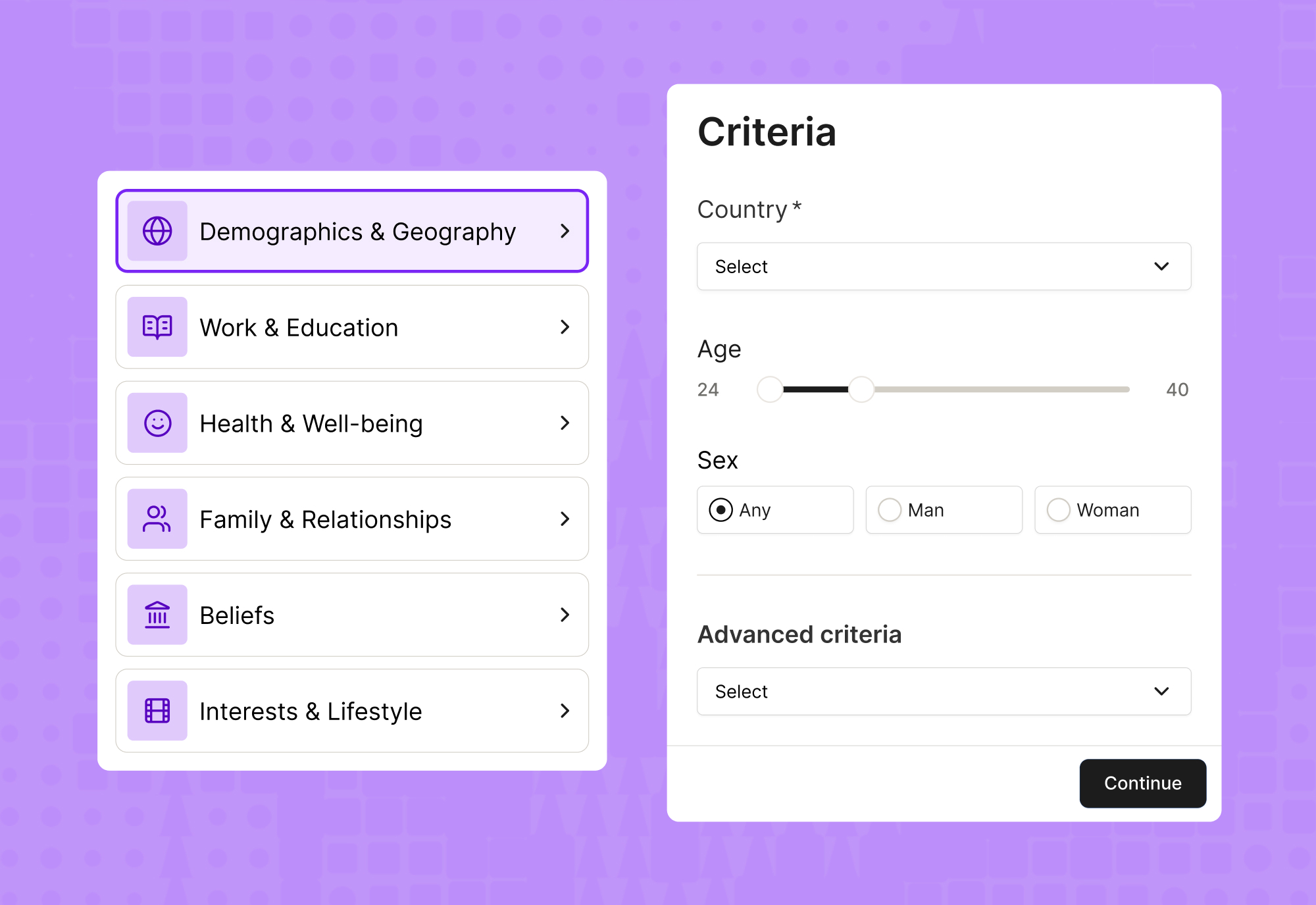Open the Family & Relationships category
The height and width of the screenshot is (905, 1316).
(x=352, y=519)
